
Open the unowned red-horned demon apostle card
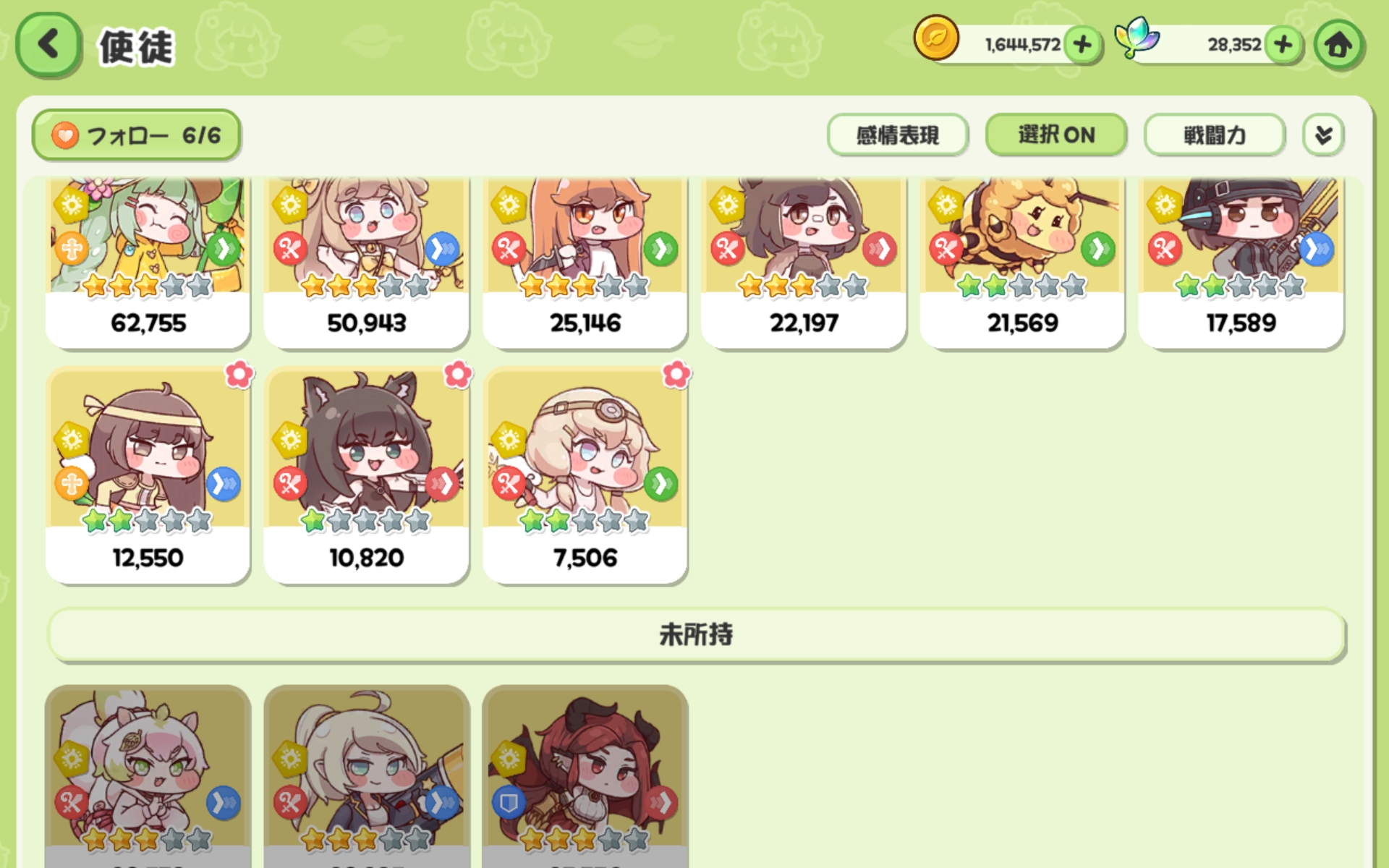coord(585,776)
